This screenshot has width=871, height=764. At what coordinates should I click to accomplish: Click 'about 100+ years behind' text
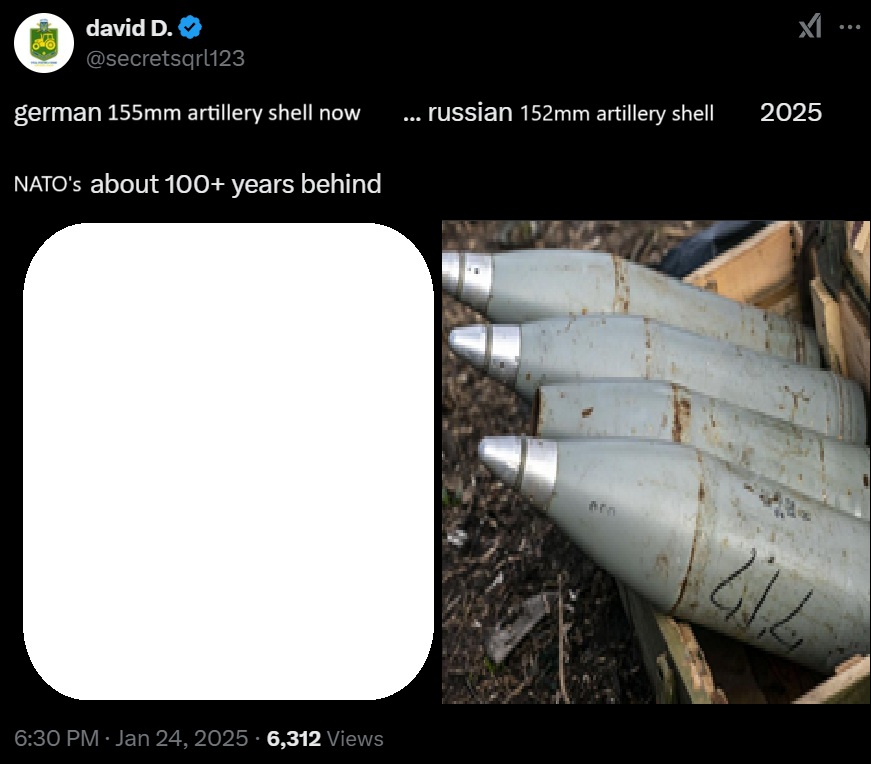pos(236,184)
